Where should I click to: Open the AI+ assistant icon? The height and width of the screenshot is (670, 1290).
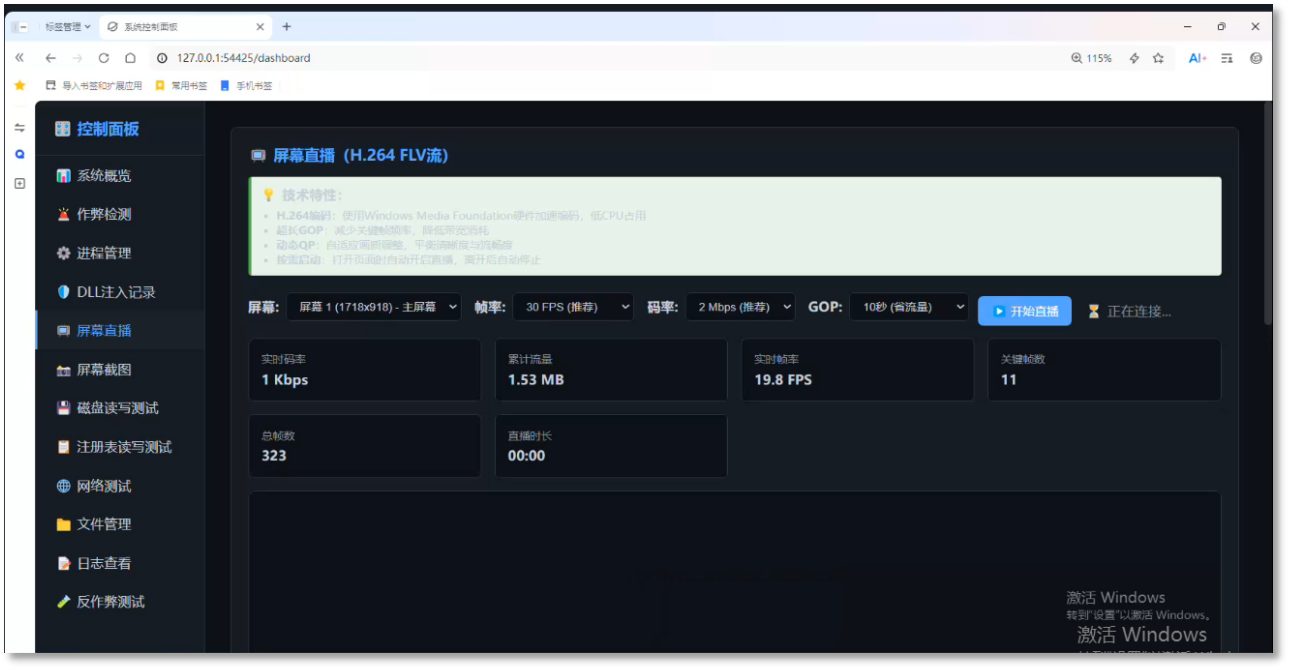[1197, 58]
